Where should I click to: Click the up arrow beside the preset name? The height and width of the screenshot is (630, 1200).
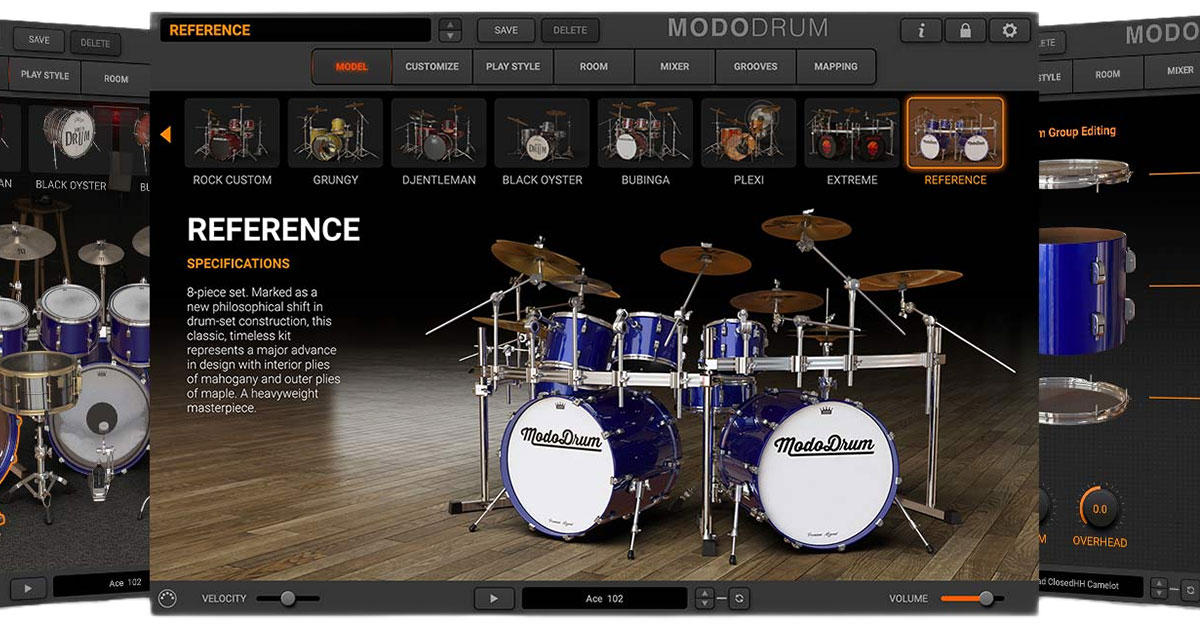(x=450, y=24)
